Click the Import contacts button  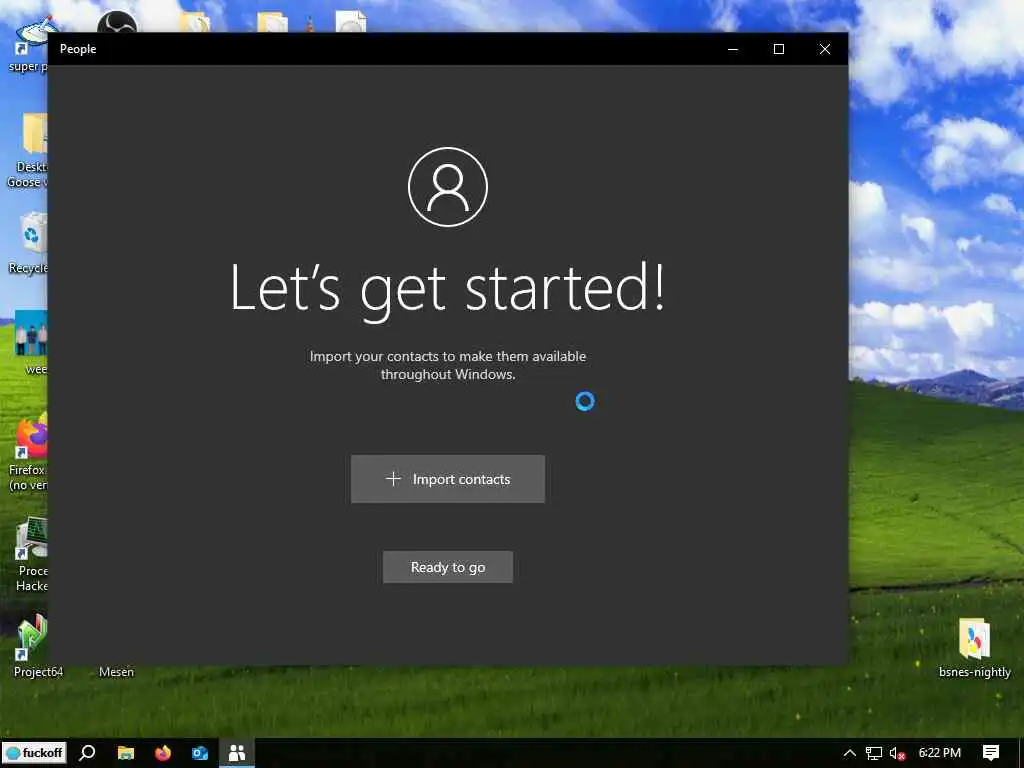(447, 479)
